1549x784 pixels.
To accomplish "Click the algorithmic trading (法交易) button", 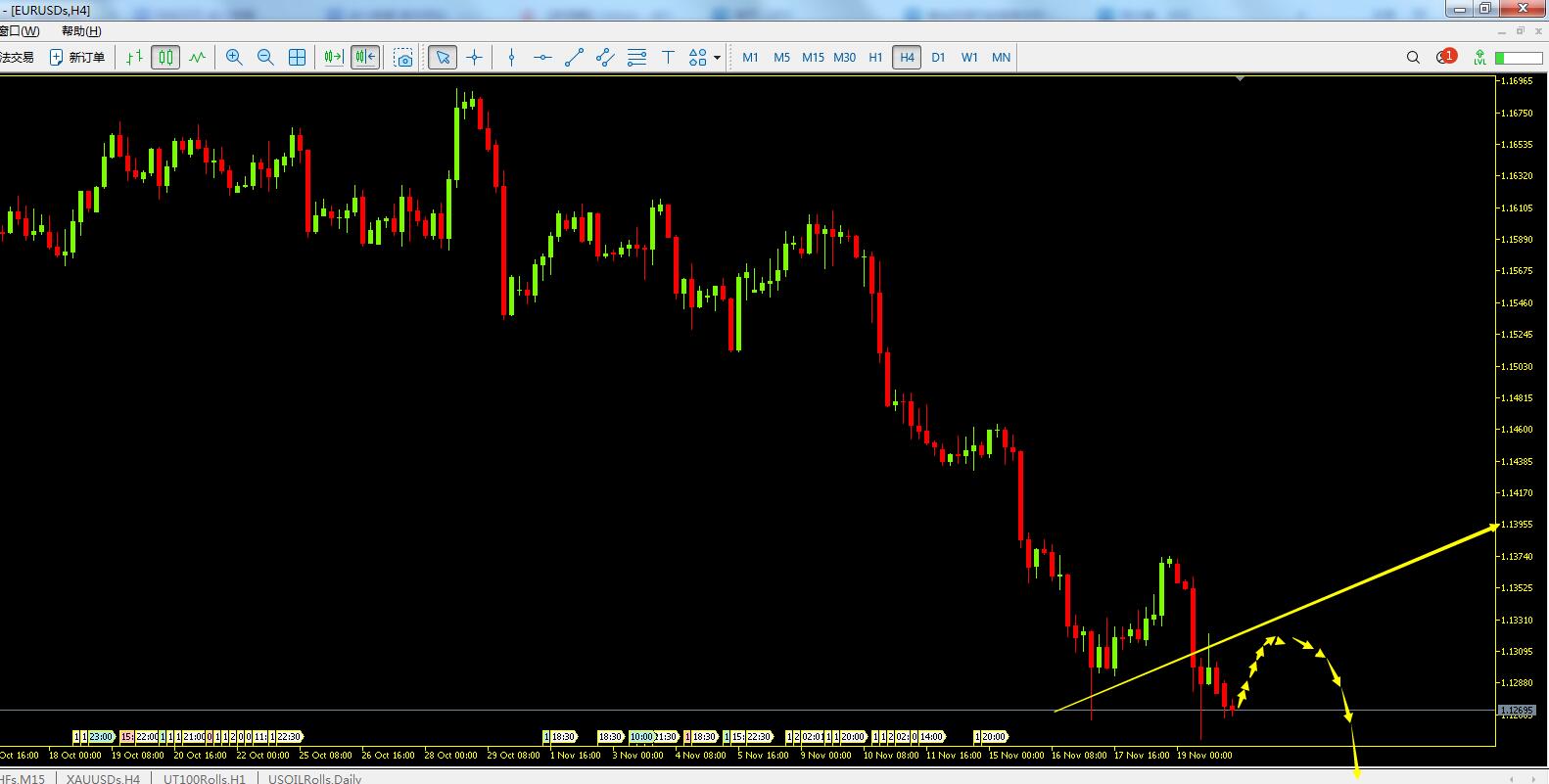I will tap(18, 58).
